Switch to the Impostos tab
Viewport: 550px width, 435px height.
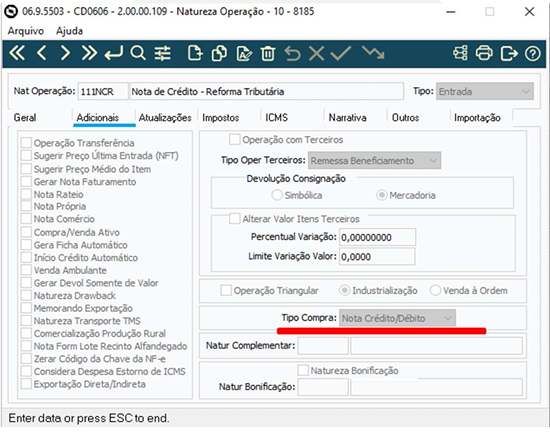[221, 118]
